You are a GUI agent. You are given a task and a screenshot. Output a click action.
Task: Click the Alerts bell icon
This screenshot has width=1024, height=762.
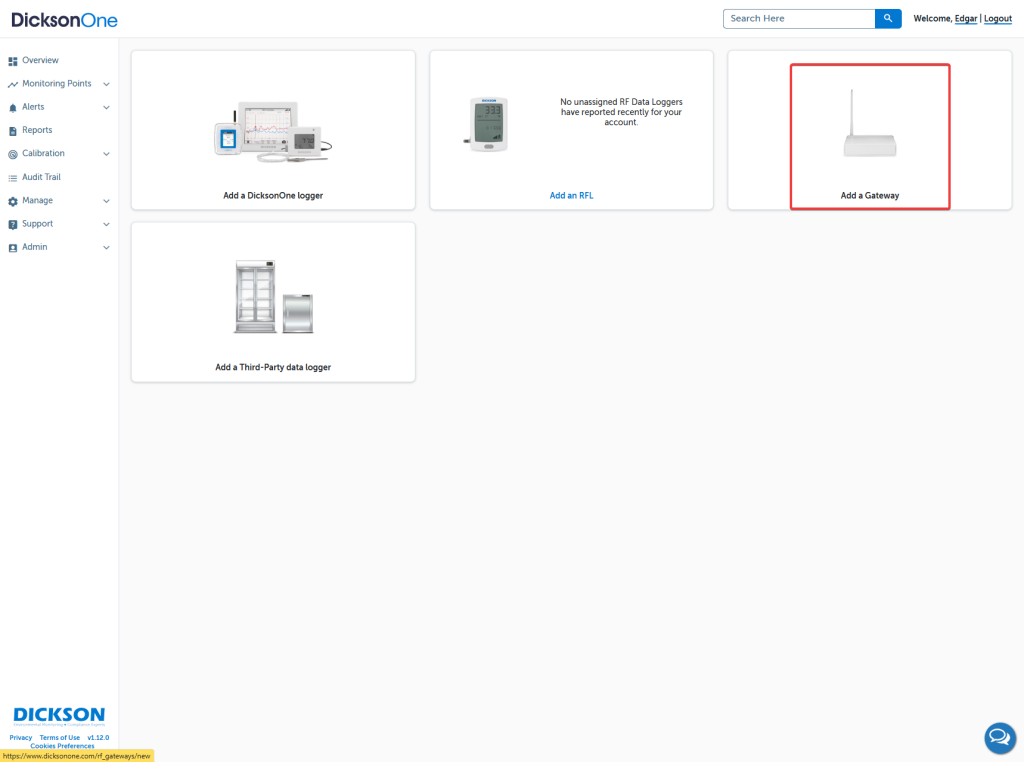[x=13, y=107]
